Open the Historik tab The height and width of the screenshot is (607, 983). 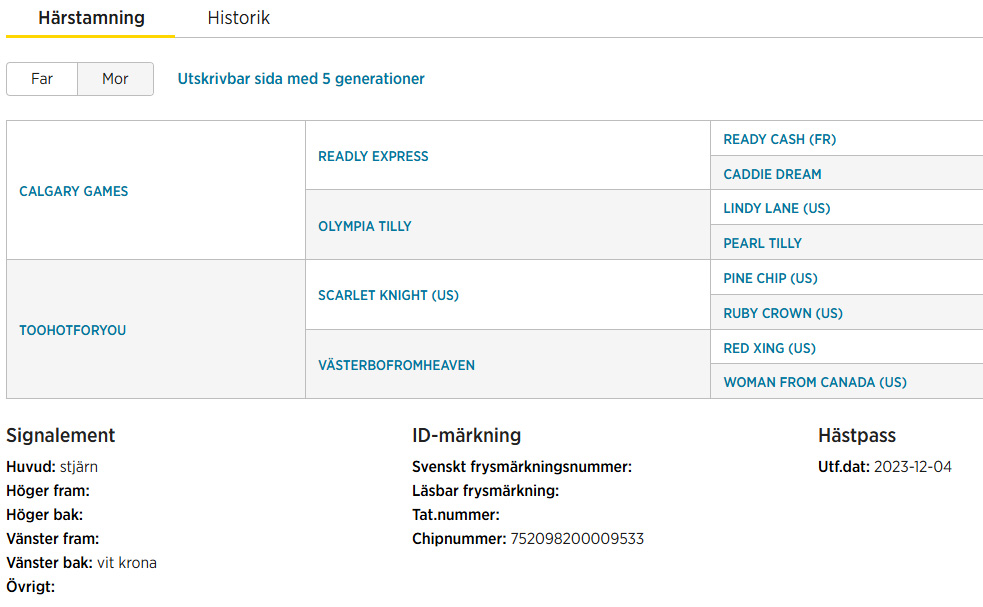tap(238, 18)
